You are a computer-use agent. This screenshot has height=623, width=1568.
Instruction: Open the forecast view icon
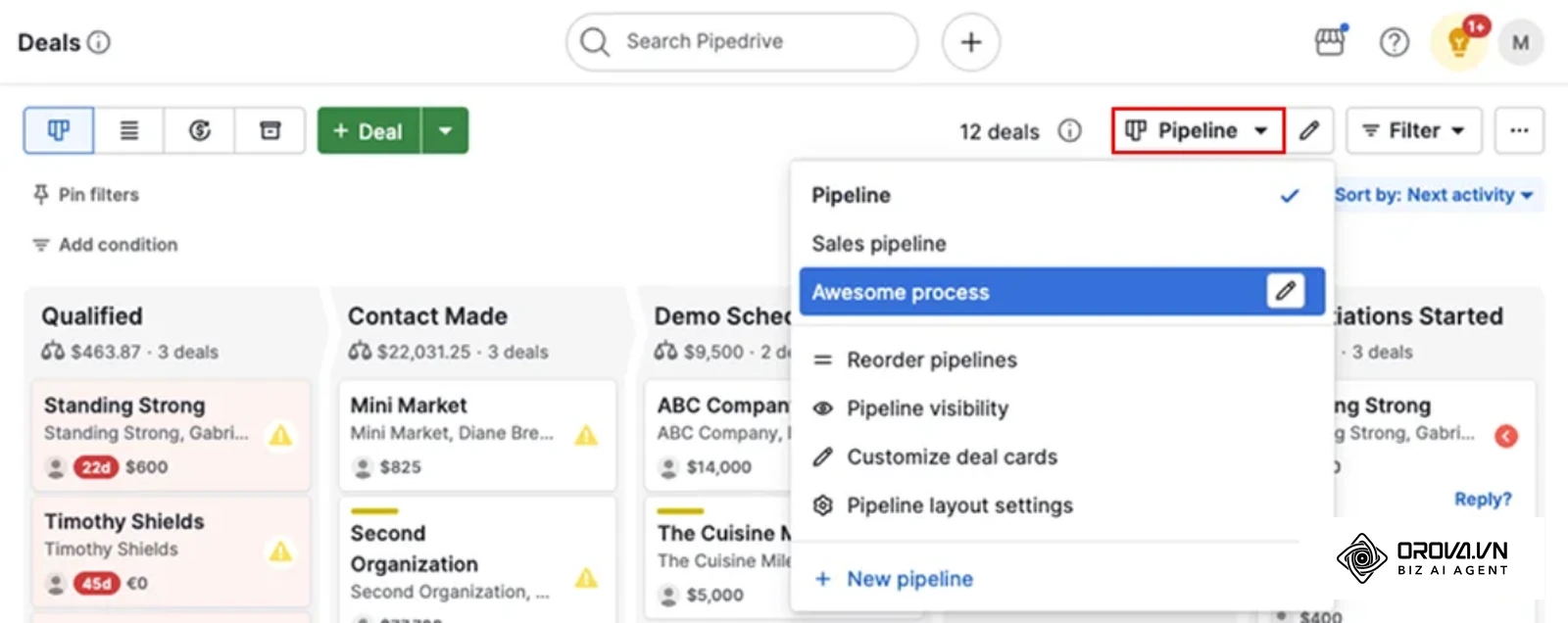point(200,130)
